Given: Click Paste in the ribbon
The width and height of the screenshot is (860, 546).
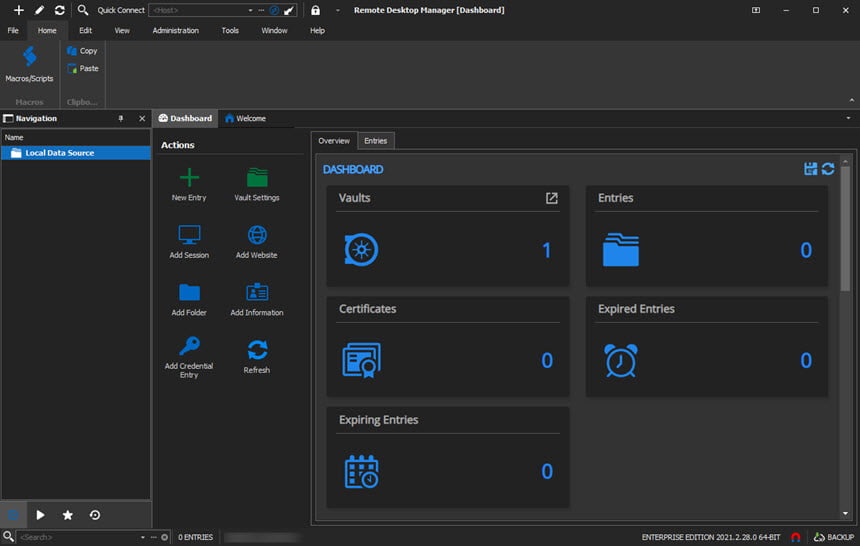Looking at the screenshot, I should tap(82, 69).
